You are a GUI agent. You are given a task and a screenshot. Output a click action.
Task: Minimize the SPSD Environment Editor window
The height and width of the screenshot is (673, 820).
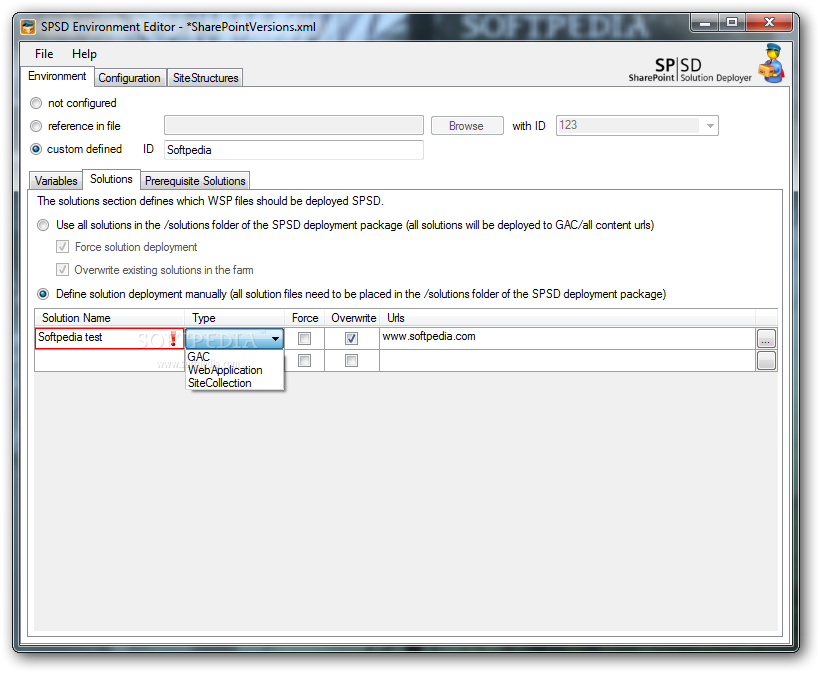click(x=705, y=22)
